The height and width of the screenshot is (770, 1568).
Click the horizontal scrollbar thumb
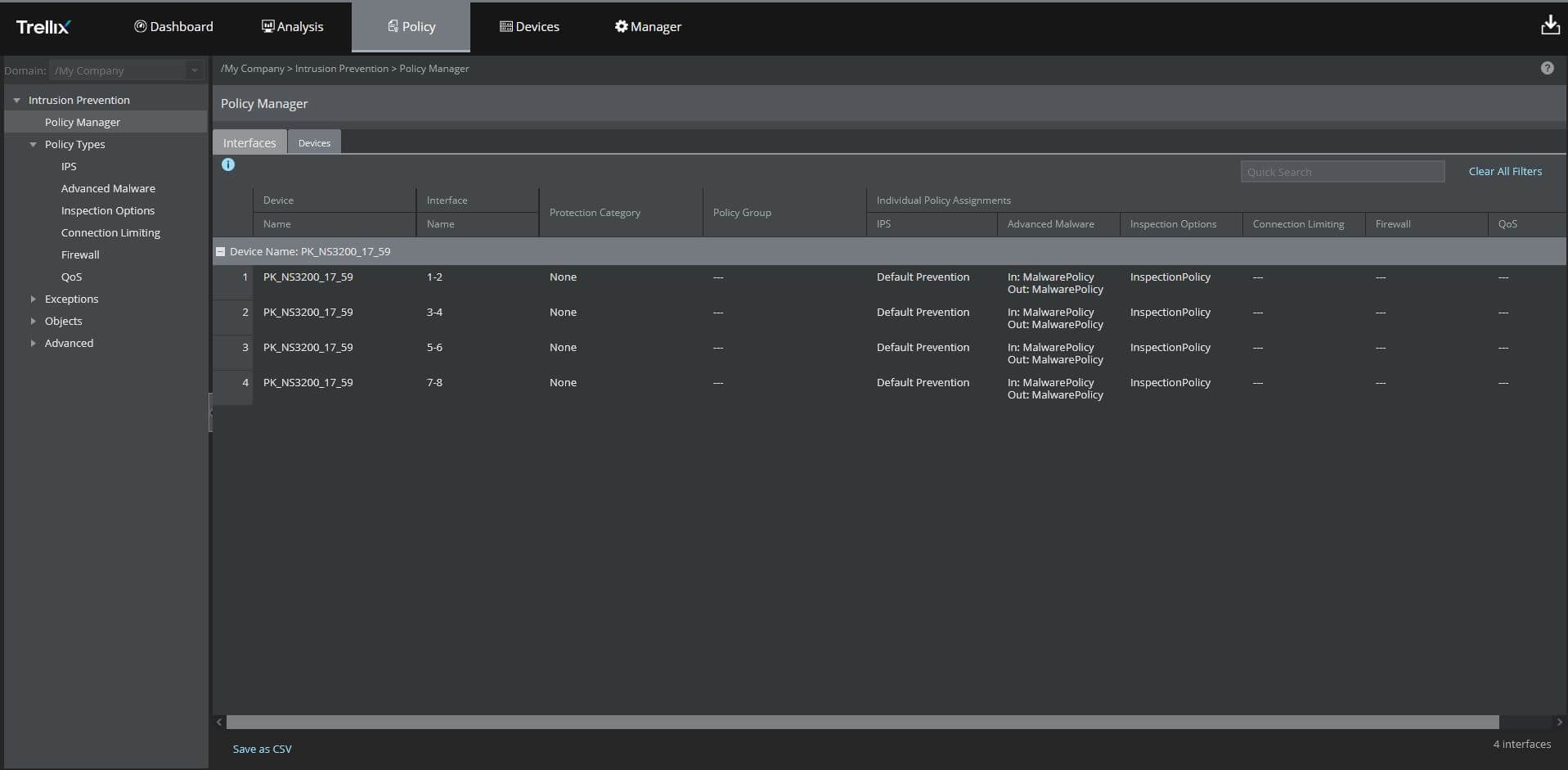862,722
